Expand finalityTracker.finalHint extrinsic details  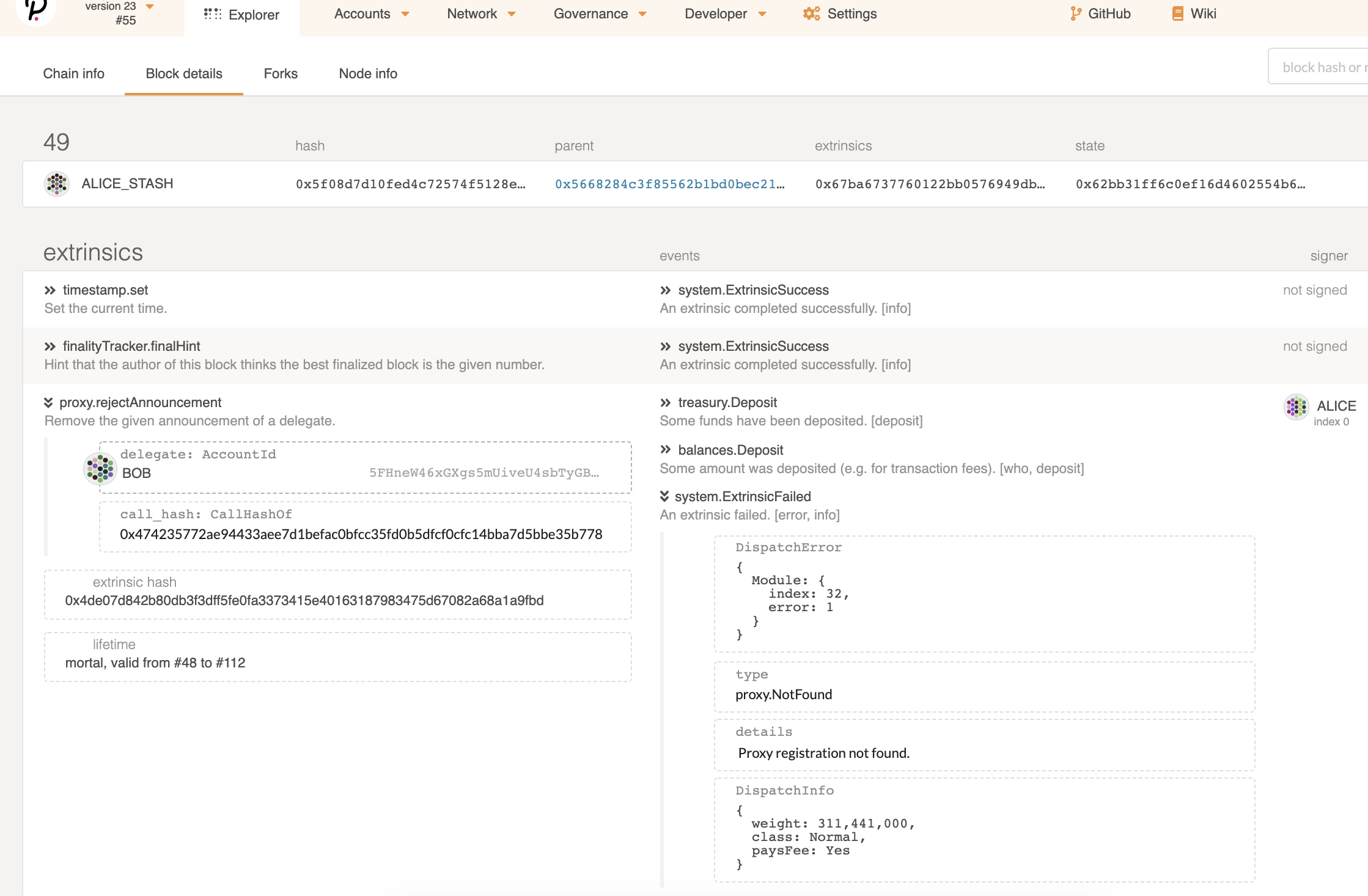point(50,347)
